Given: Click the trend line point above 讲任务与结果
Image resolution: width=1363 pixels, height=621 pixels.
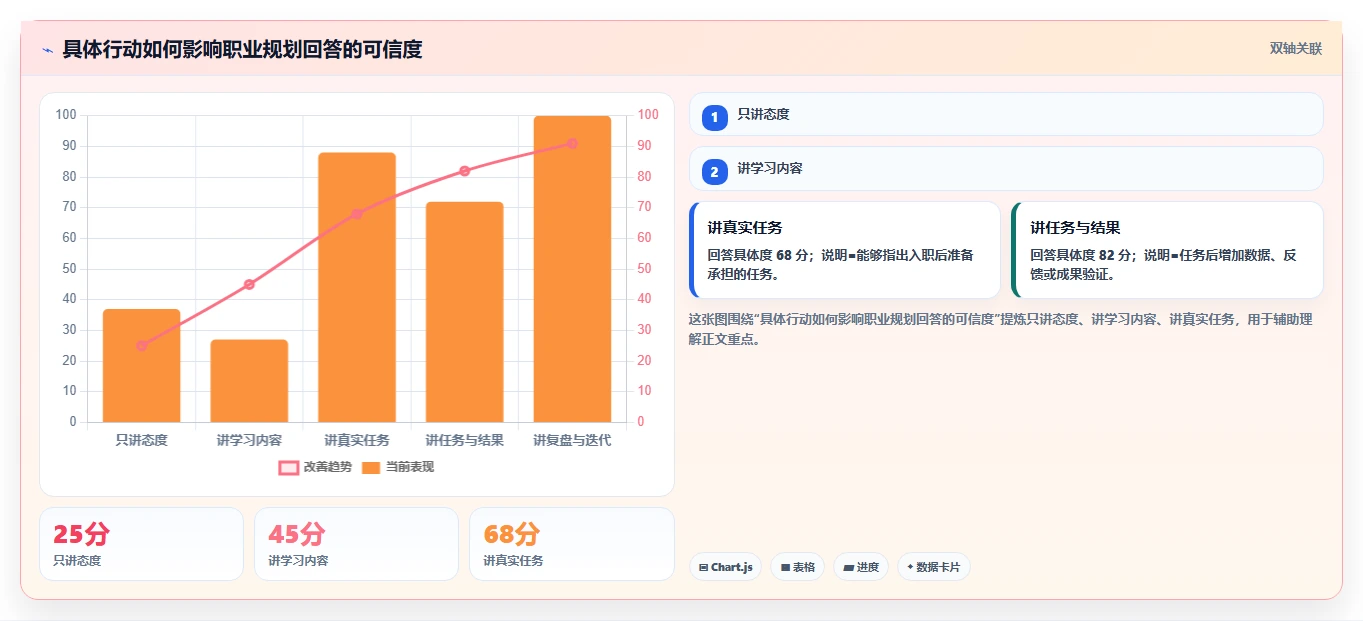Looking at the screenshot, I should (464, 171).
